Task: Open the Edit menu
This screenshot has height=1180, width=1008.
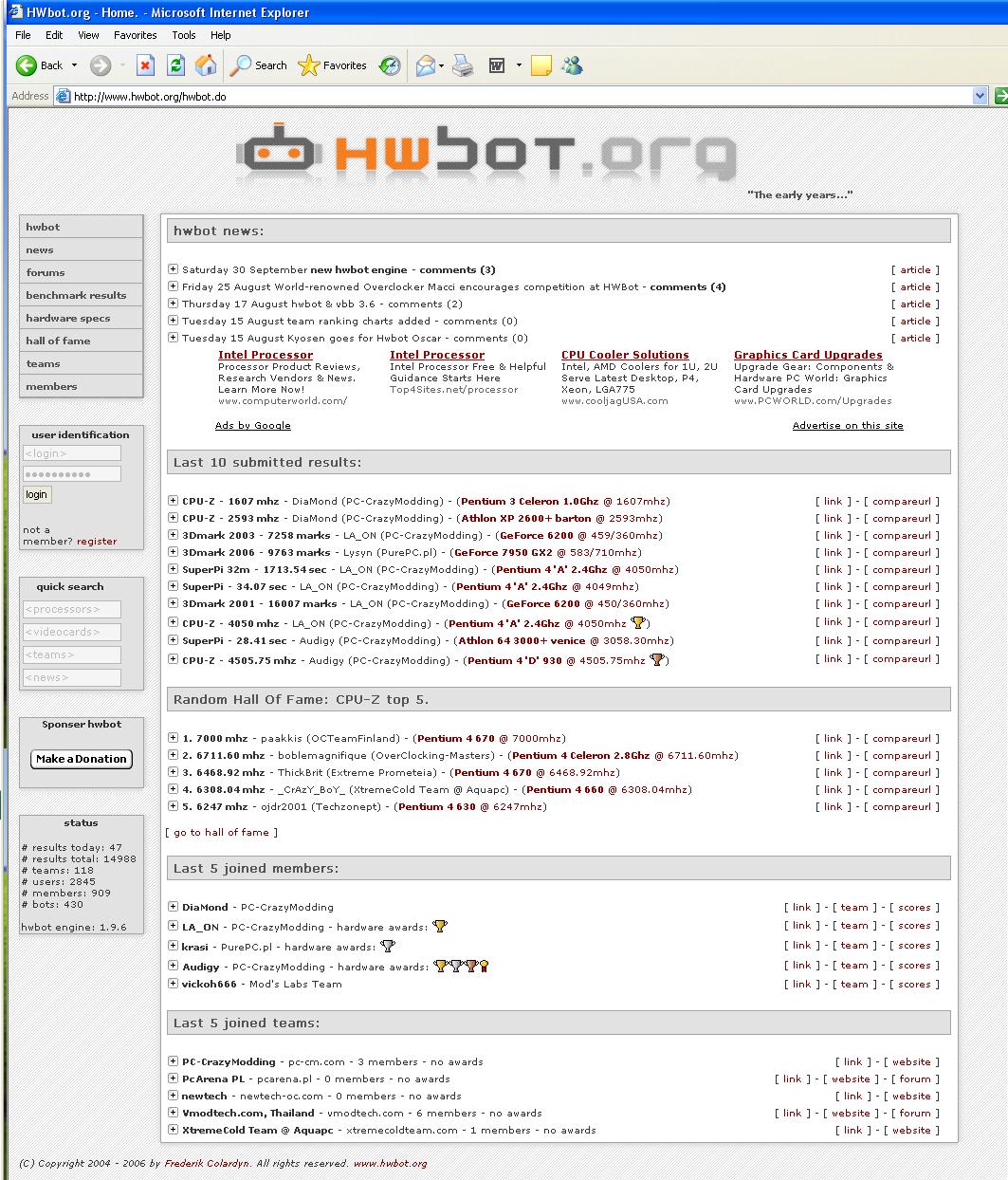Action: click(54, 35)
